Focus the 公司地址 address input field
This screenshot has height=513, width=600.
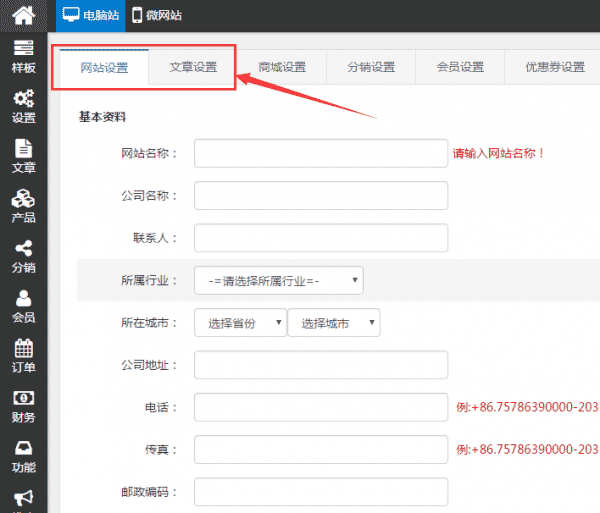[320, 365]
